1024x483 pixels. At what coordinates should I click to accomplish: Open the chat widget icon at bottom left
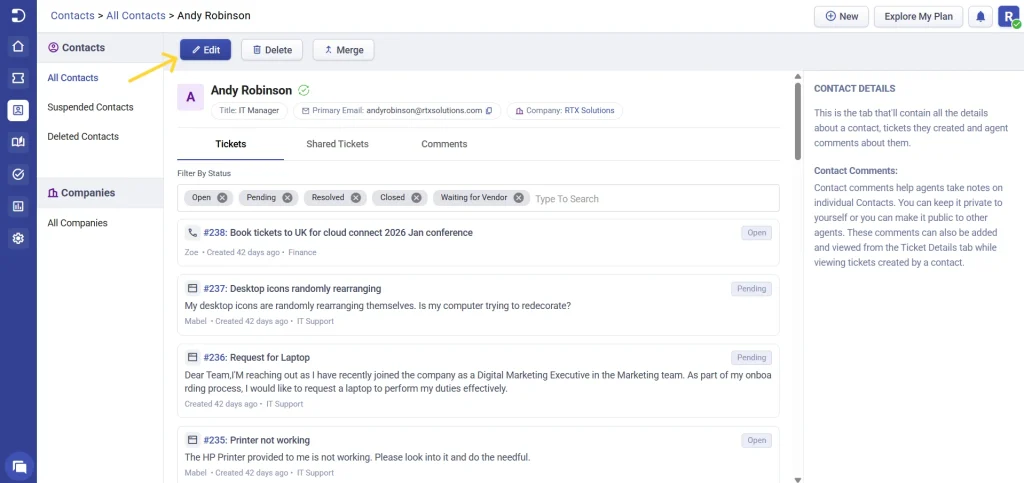19,466
